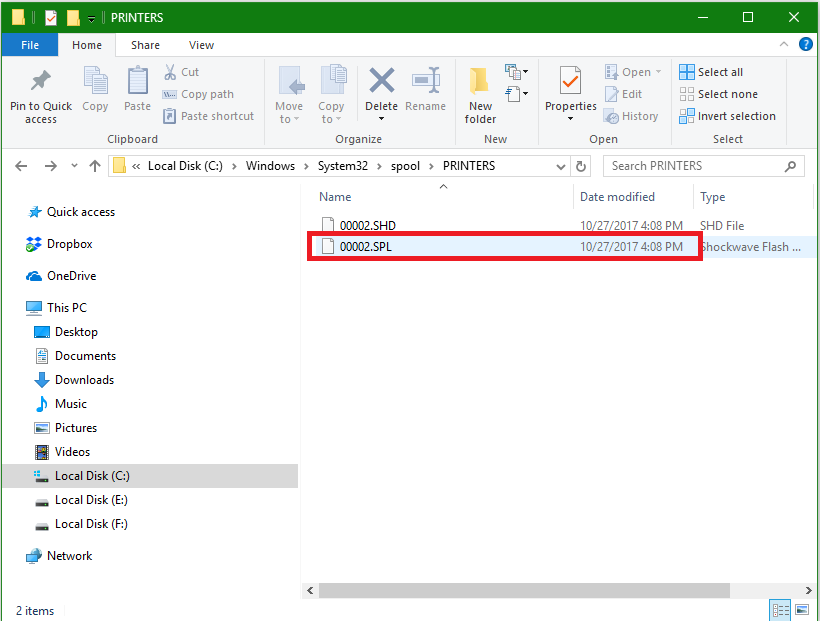
Task: Click Select all in the ribbon
Action: pos(711,72)
